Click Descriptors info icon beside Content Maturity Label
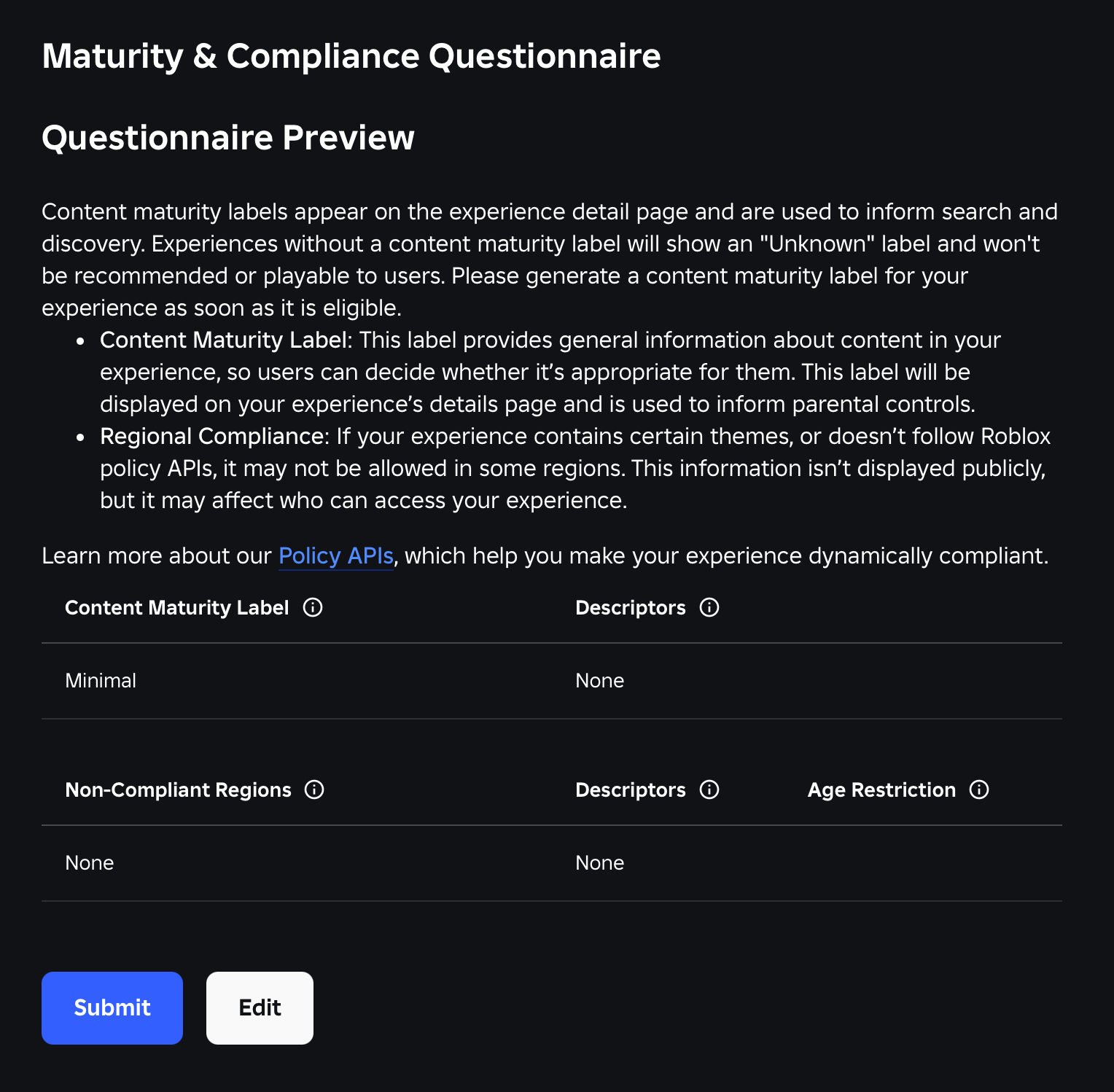The width and height of the screenshot is (1114, 1092). click(x=709, y=607)
